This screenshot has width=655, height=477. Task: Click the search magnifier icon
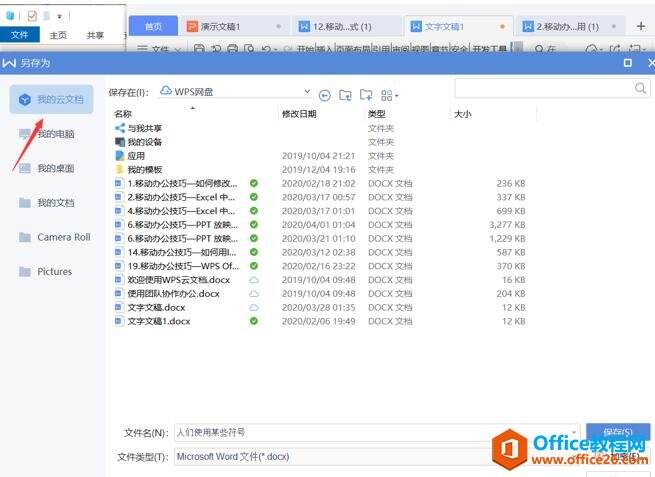pos(640,88)
